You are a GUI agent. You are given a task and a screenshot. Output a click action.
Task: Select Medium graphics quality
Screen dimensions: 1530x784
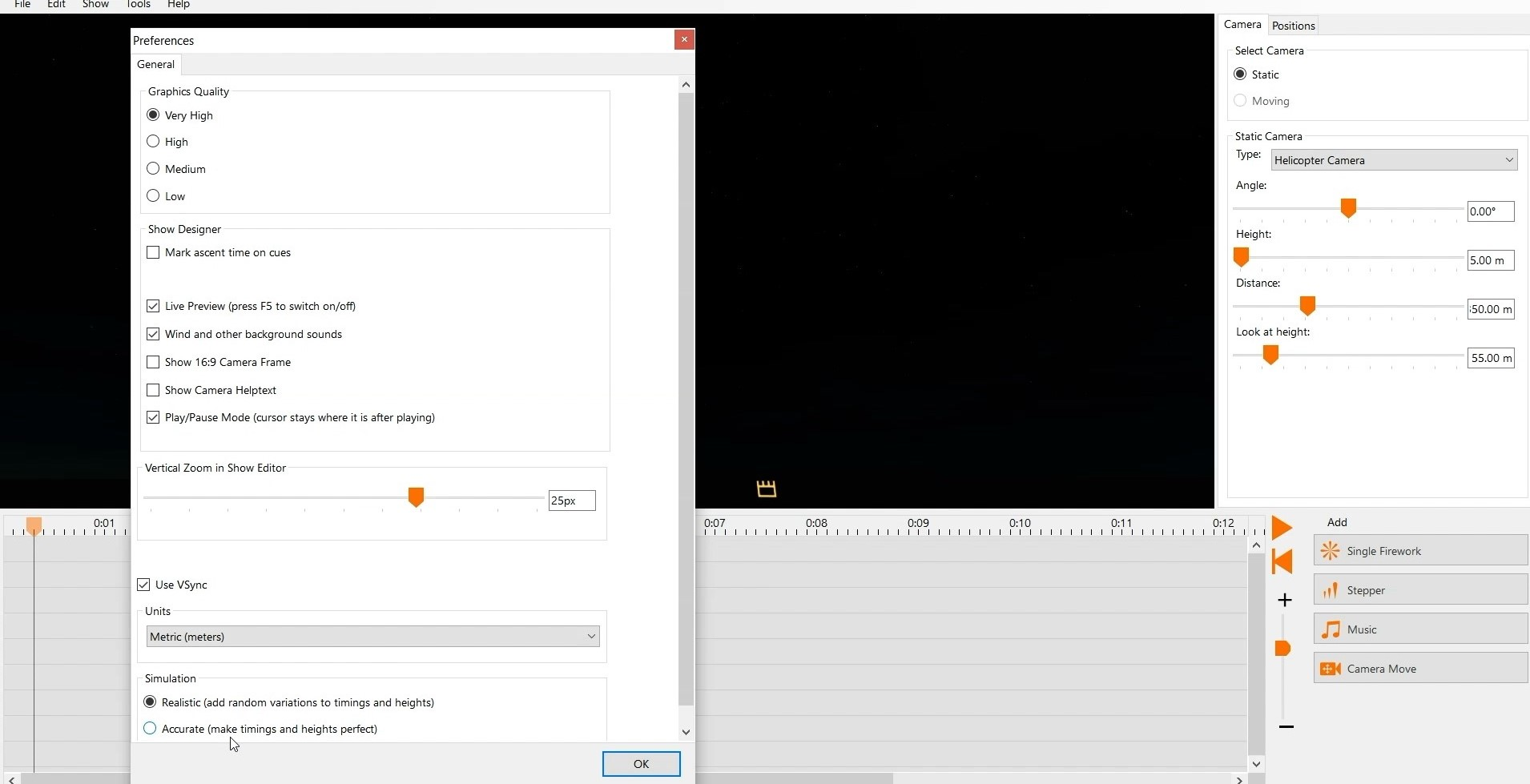[x=153, y=169]
